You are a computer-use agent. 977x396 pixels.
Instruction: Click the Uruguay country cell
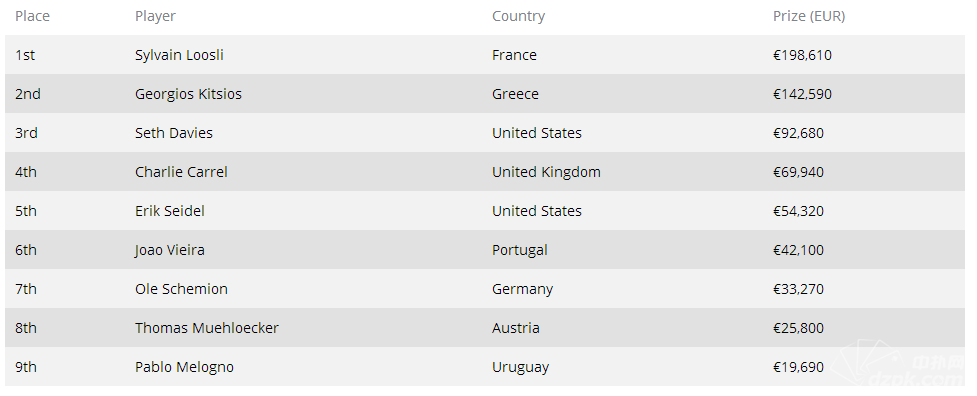(x=520, y=367)
